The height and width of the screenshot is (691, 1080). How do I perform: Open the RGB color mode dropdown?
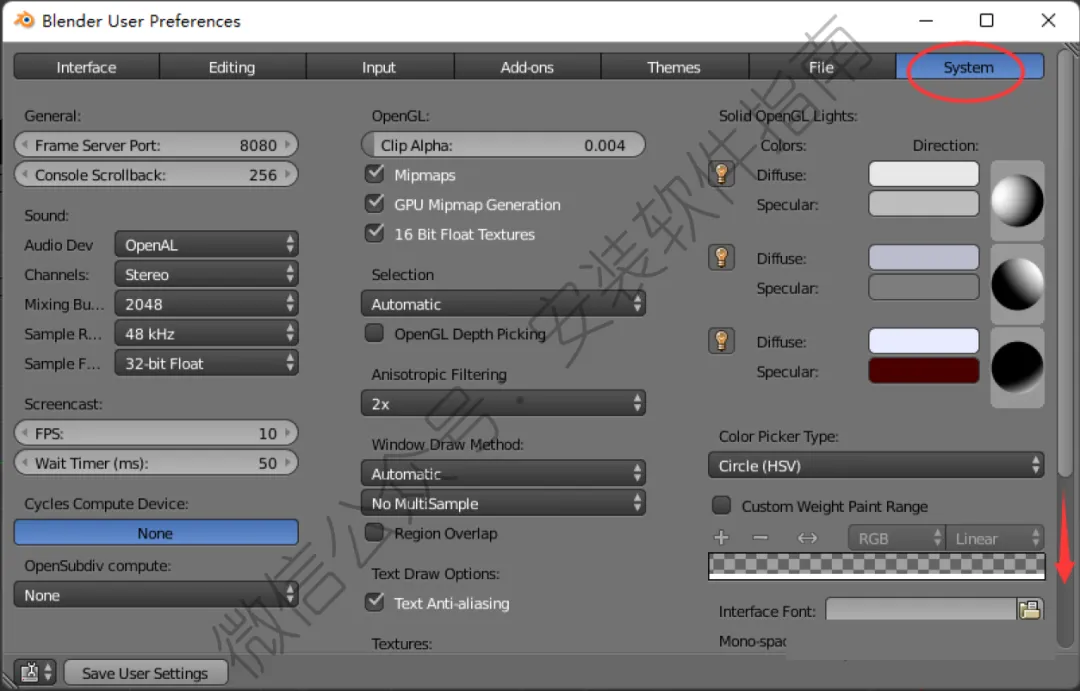(x=896, y=538)
